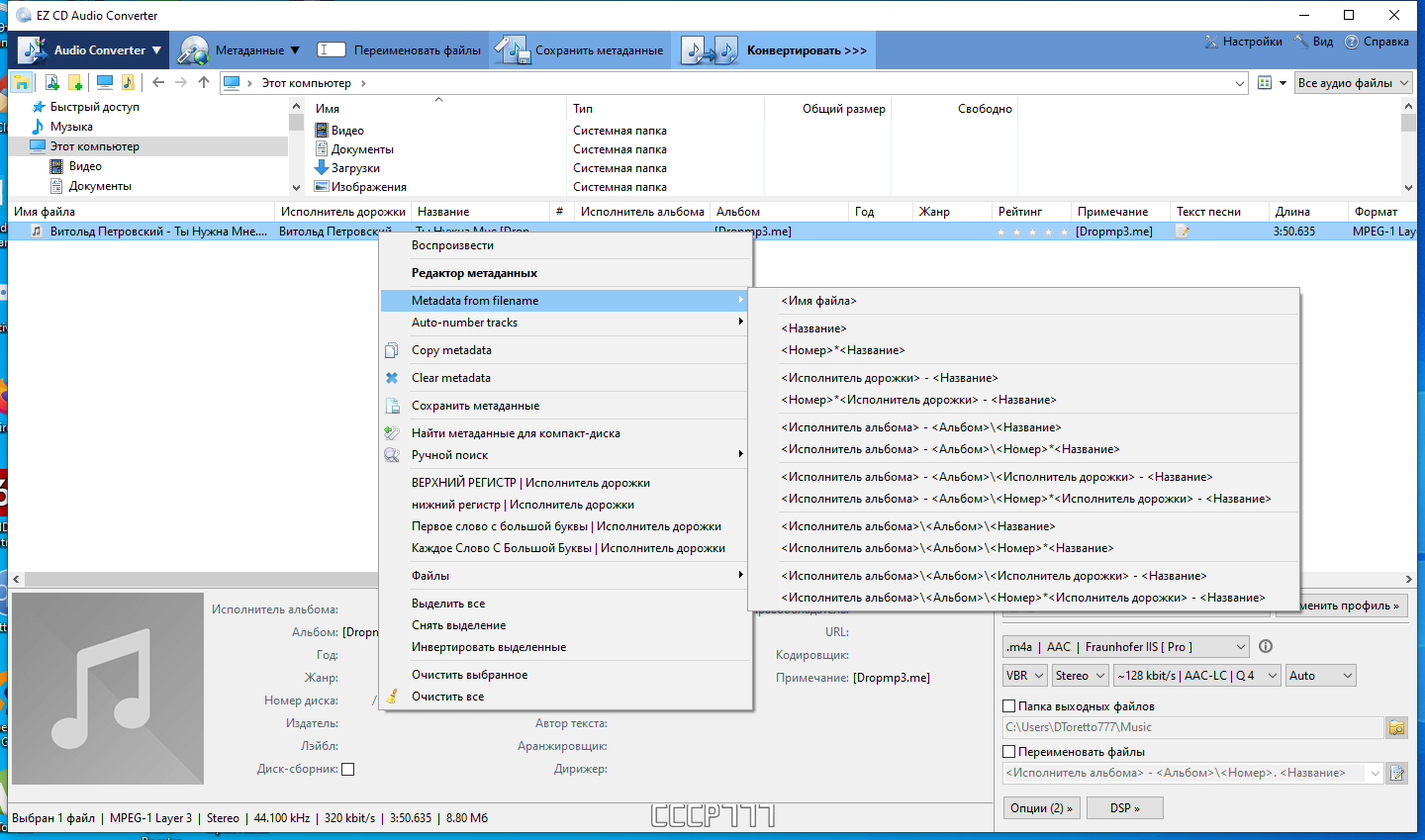Start conversion with Конвертировать >>>
This screenshot has height=840, width=1425.
pos(774,49)
